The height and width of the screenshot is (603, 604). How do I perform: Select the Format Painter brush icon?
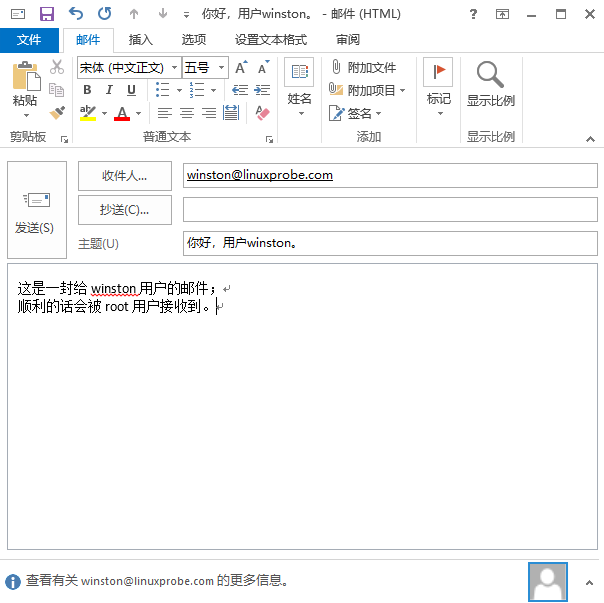coord(57,113)
